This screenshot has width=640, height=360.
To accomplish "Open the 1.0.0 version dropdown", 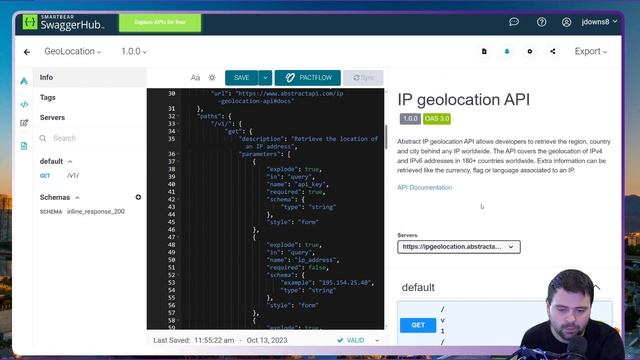I will pyautogui.click(x=133, y=51).
